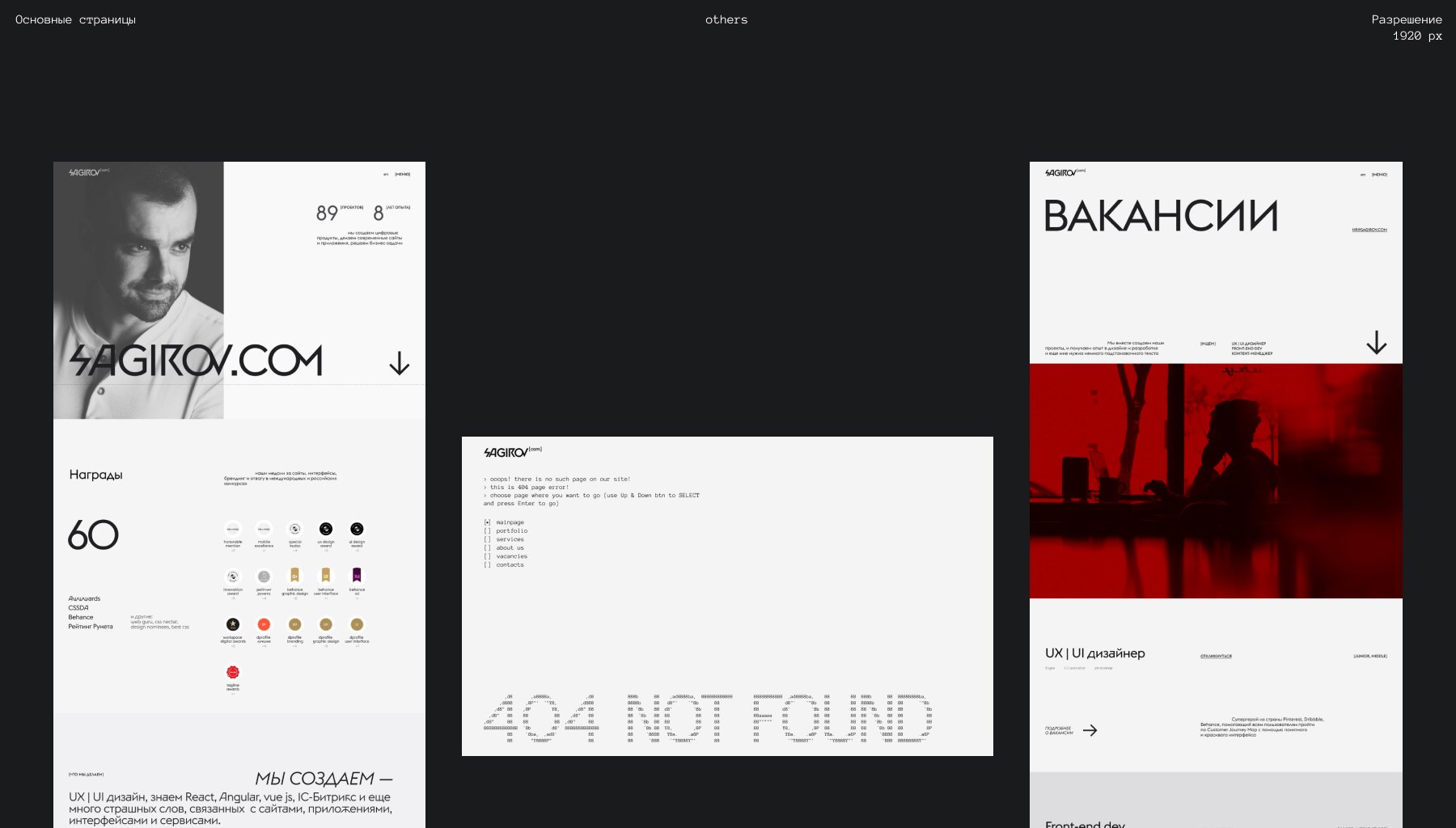1456x828 pixels.
Task: Click the down arrow on the Вакансии page
Action: [x=1377, y=343]
